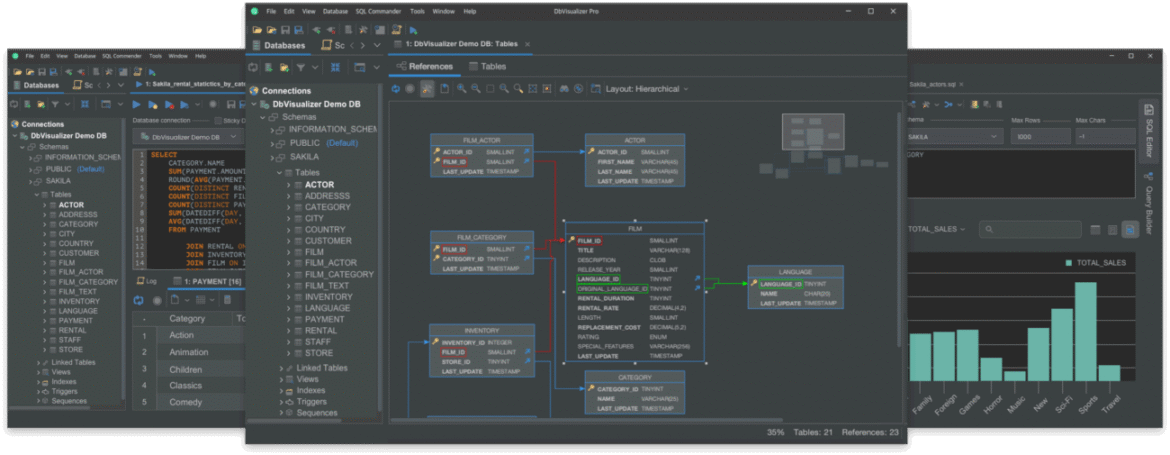Collapse the Tables node in front window tree
The image size is (1170, 455).
pyautogui.click(x=280, y=172)
